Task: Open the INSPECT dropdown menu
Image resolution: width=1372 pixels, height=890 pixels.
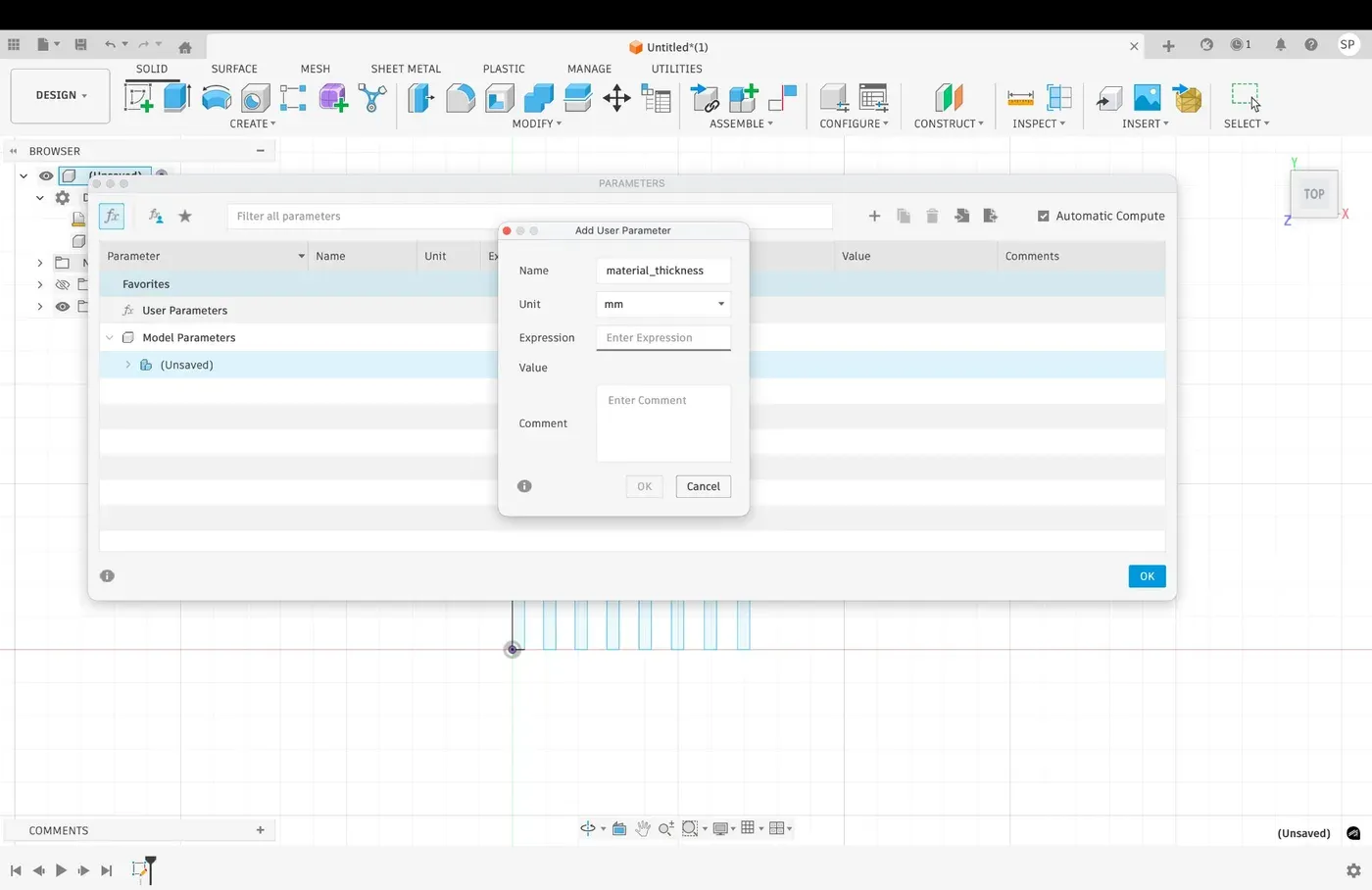Action: [1039, 124]
